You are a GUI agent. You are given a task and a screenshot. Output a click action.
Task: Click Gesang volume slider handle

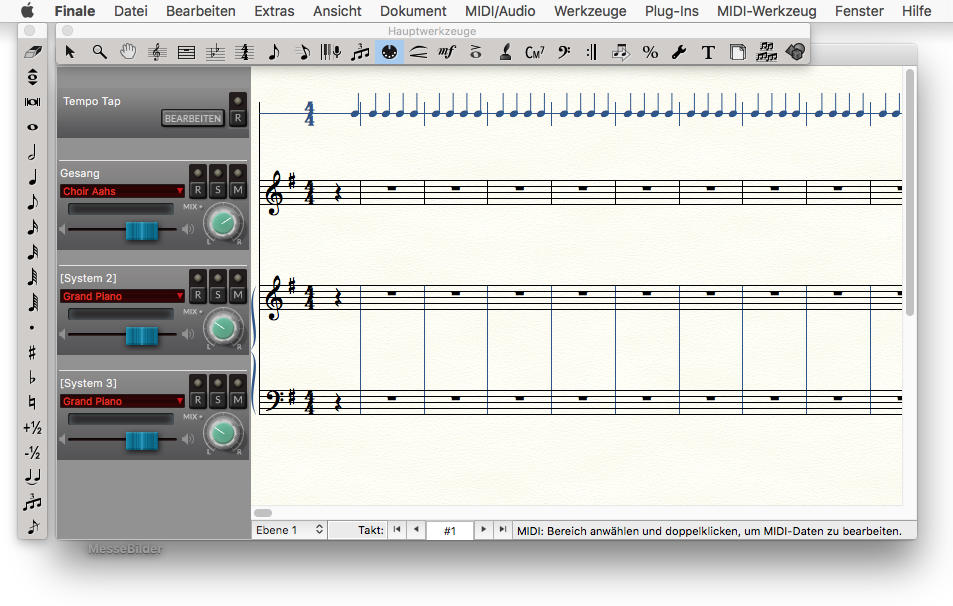(x=142, y=230)
